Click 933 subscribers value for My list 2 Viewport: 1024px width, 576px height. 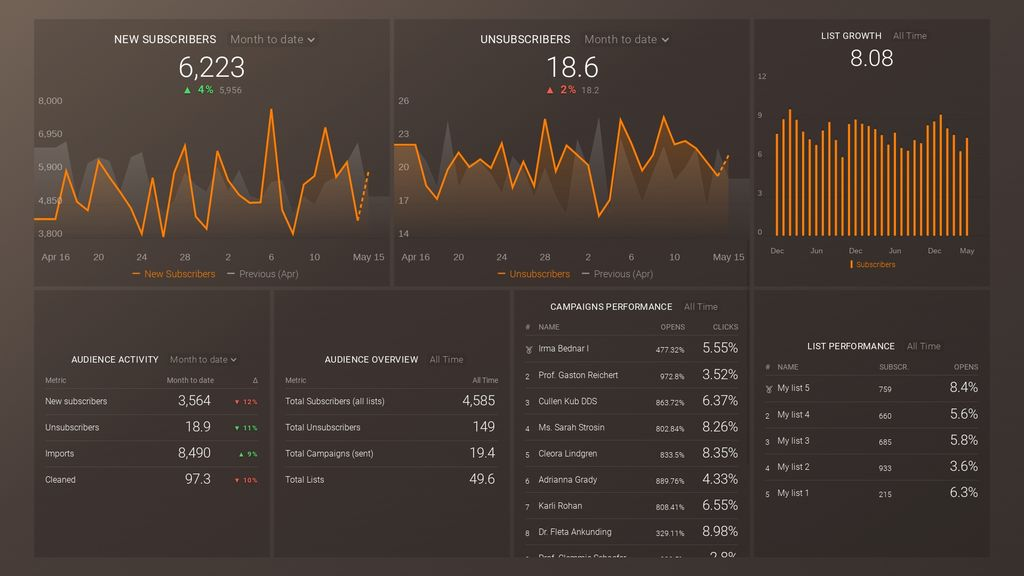click(x=885, y=468)
